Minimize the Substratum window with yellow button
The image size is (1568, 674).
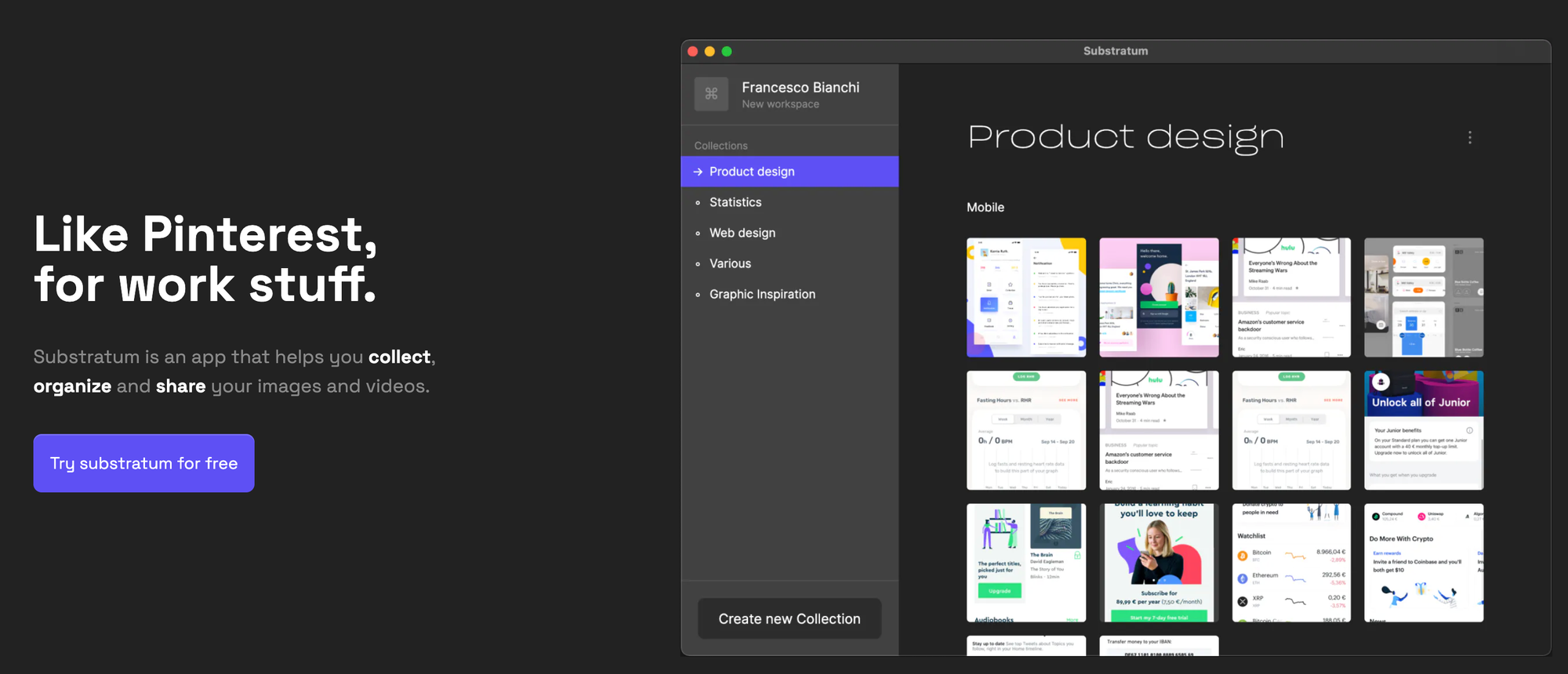[710, 52]
